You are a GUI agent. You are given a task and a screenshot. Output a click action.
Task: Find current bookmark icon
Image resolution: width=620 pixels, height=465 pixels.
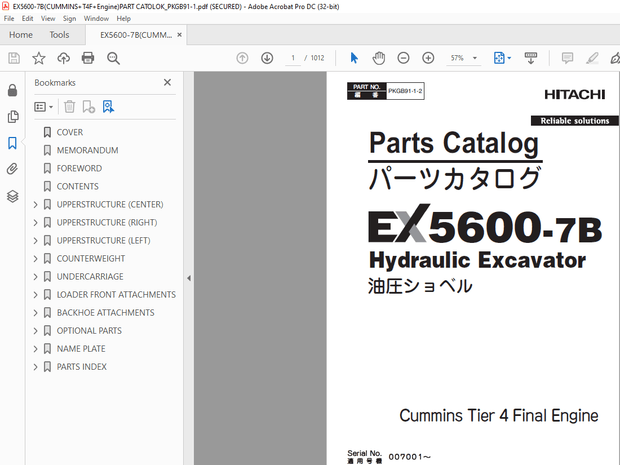(108, 107)
